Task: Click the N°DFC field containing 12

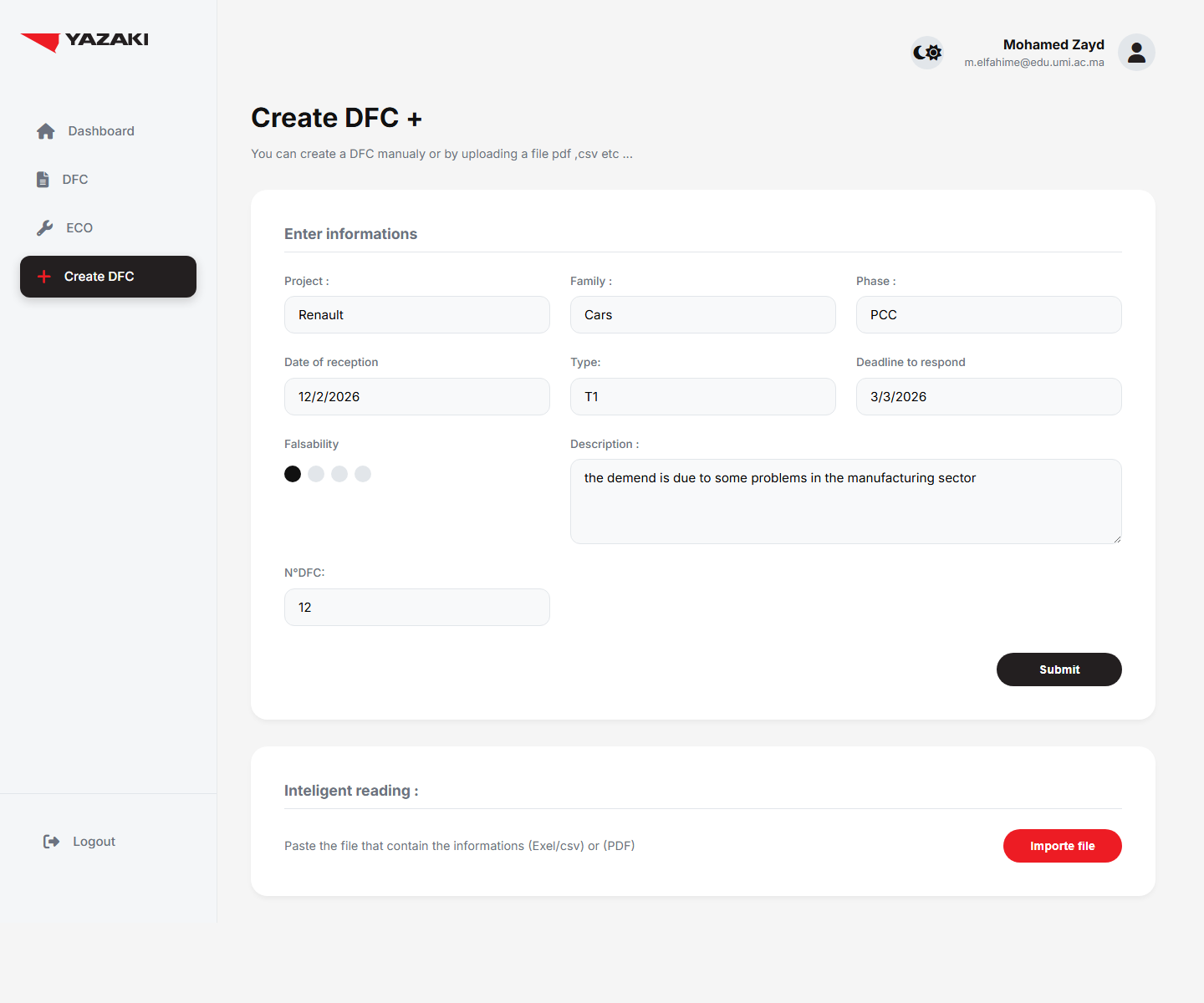Action: pos(417,608)
